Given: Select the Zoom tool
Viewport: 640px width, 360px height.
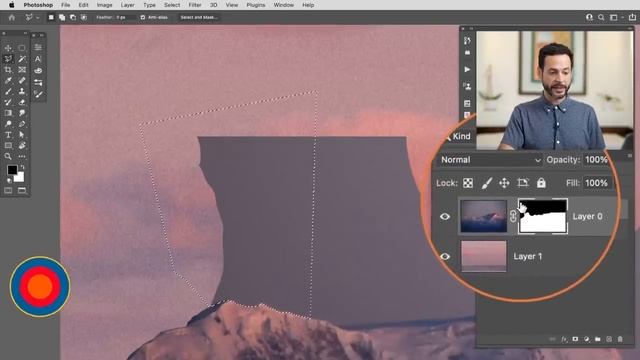Looking at the screenshot, I should (x=8, y=156).
